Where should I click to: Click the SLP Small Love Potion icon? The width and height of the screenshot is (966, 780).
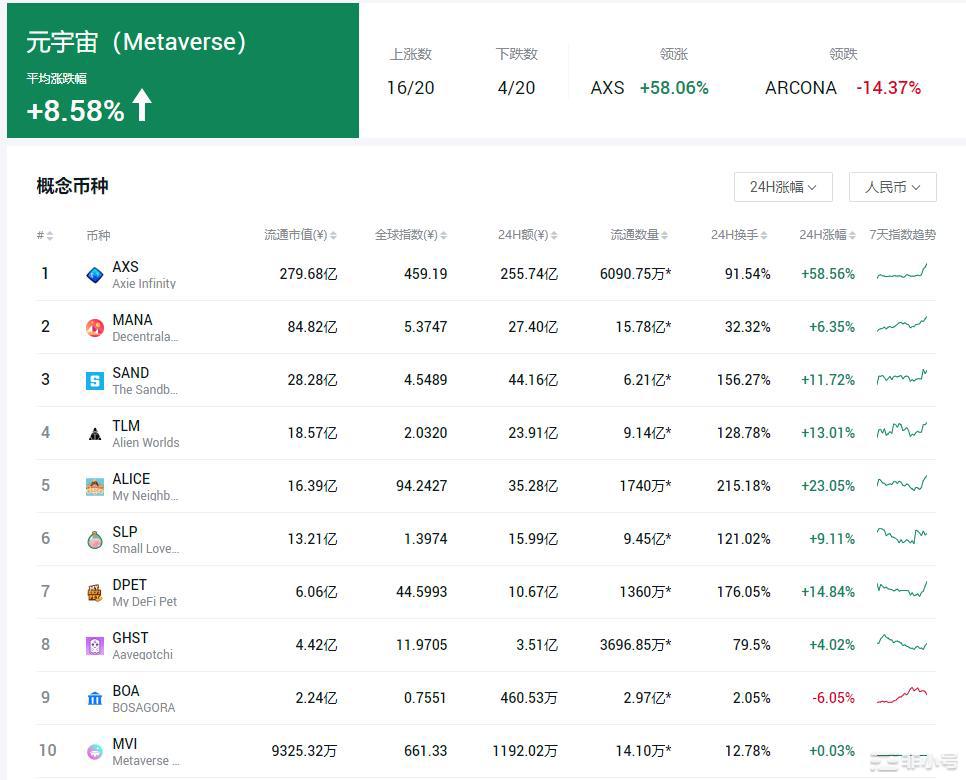point(95,540)
